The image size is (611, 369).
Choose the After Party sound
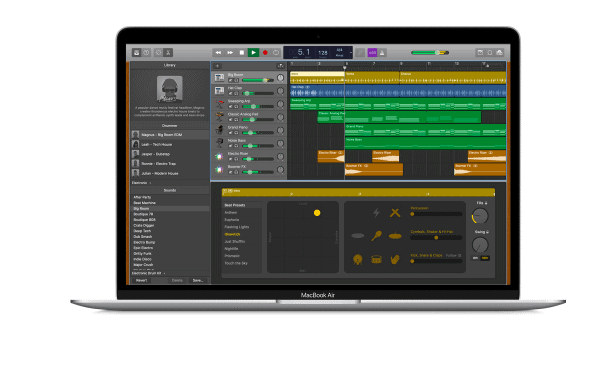coord(142,197)
